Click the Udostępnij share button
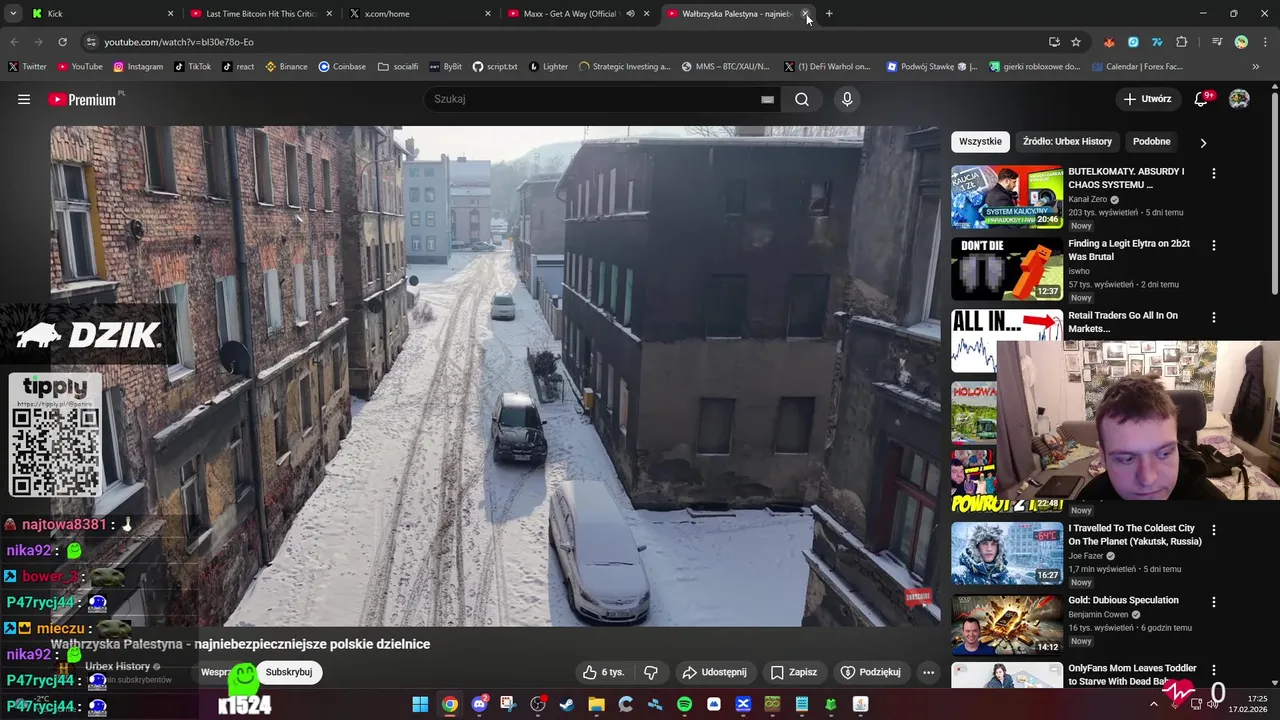 pos(714,672)
